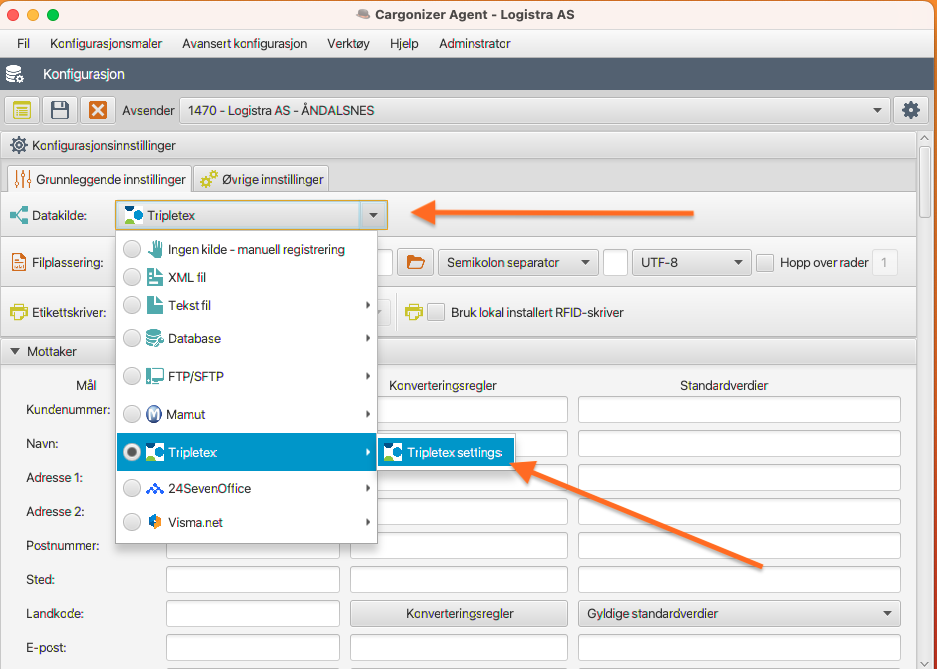Open the Datakilde dropdown arrow
Image resolution: width=937 pixels, height=669 pixels.
click(x=373, y=216)
